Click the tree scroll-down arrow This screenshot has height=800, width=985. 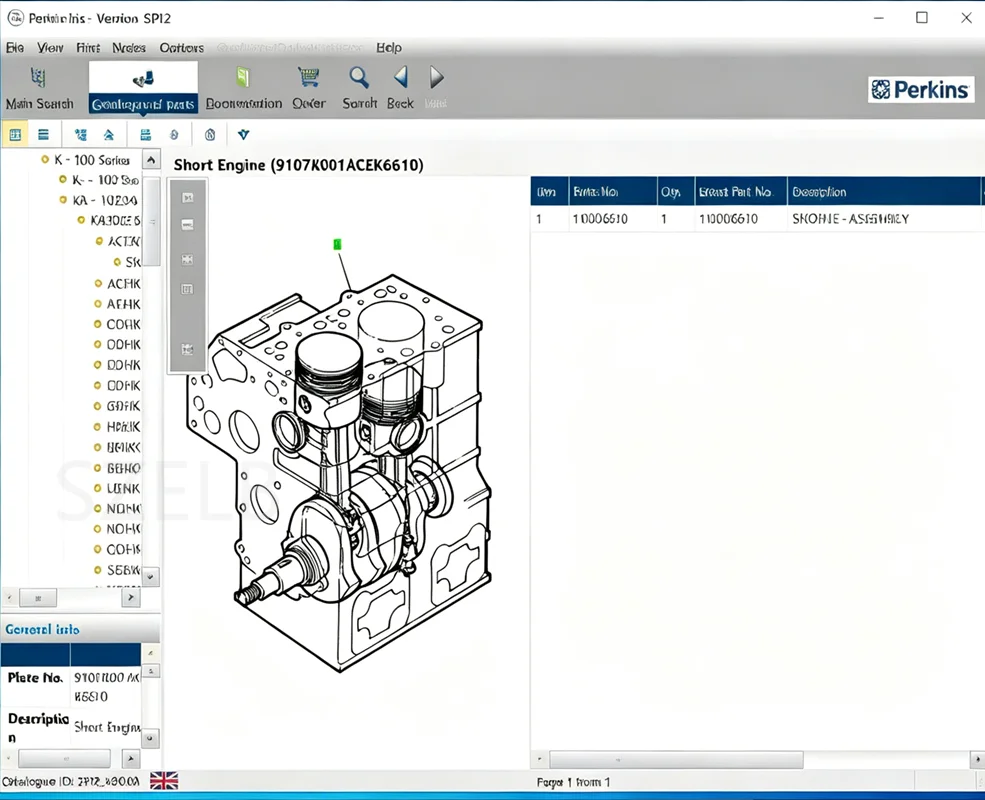tap(151, 576)
